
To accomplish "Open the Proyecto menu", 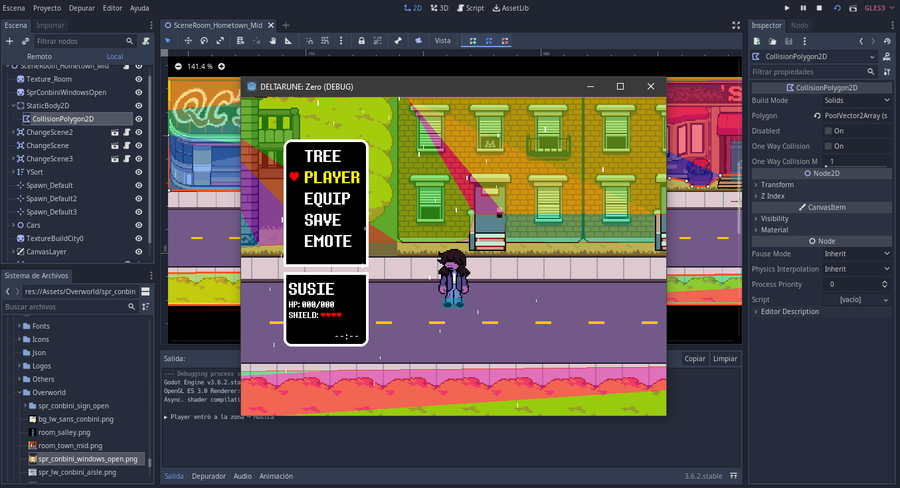I will point(47,8).
